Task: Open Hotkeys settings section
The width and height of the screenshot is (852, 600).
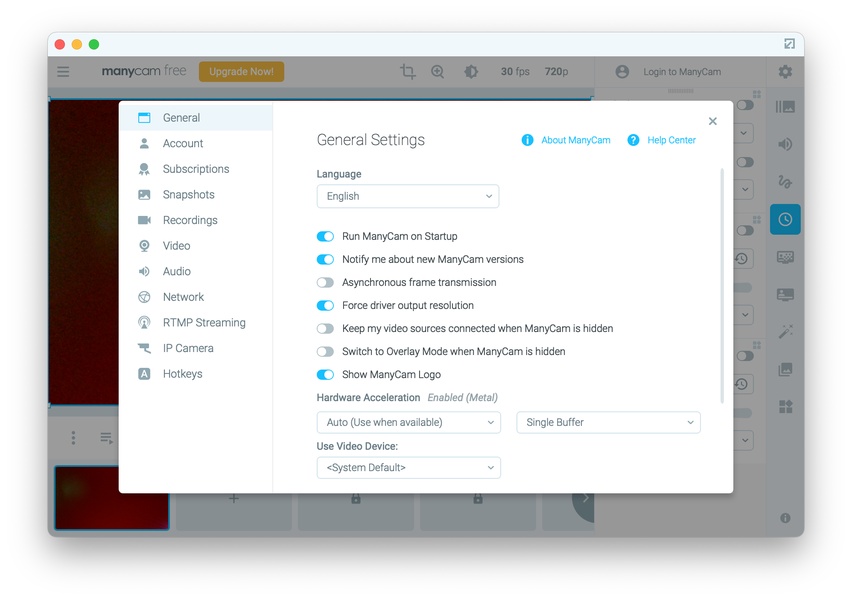Action: pyautogui.click(x=196, y=374)
